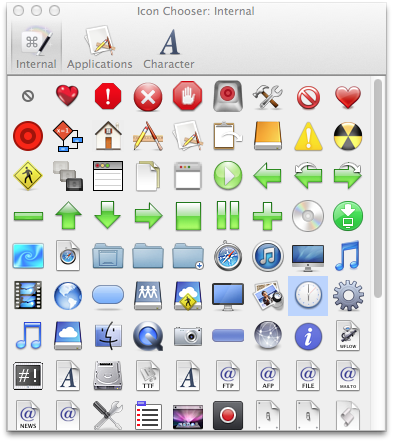This screenshot has width=393, height=442.
Task: Click the vertical scrollbar thumb
Action: point(377,188)
